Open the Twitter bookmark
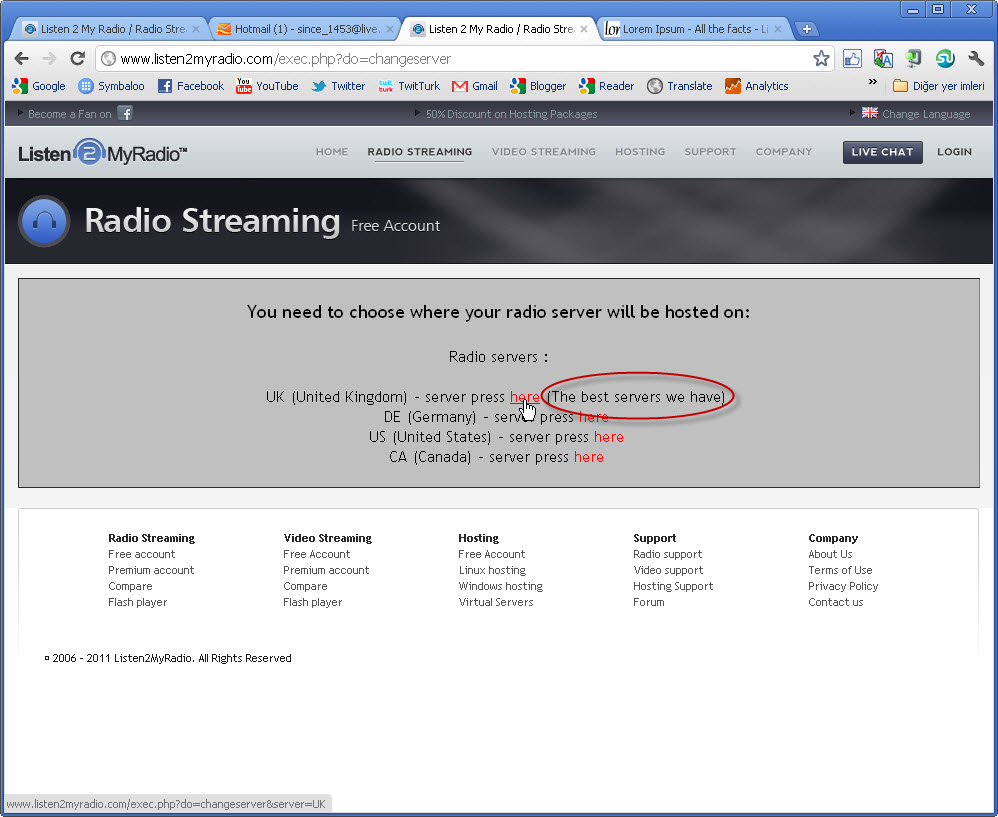Screen dimensions: 998x817 pyautogui.click(x=338, y=86)
